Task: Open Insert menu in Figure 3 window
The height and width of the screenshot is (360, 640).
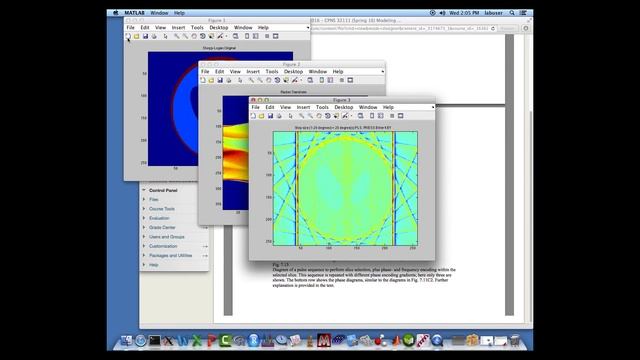Action: (303, 107)
